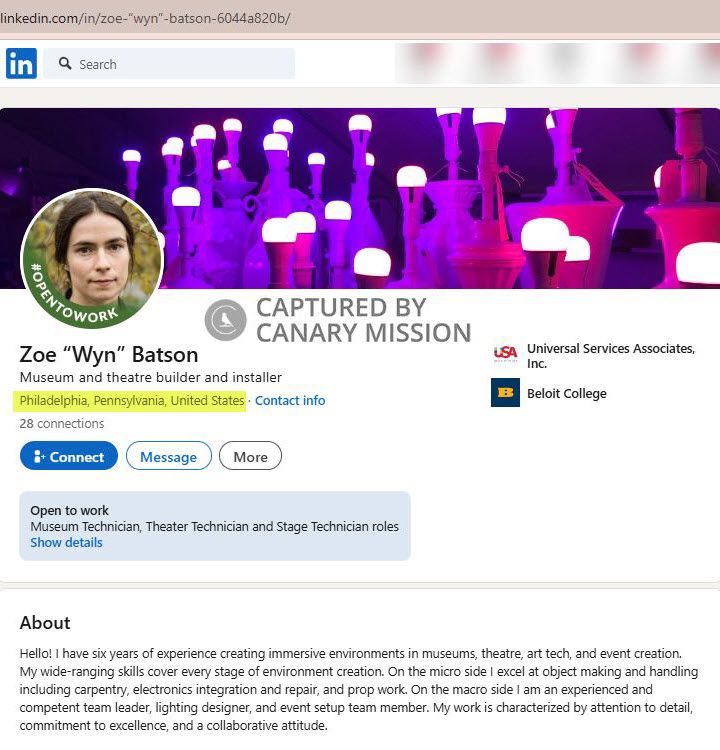Open the Beloit College text link

(x=566, y=393)
